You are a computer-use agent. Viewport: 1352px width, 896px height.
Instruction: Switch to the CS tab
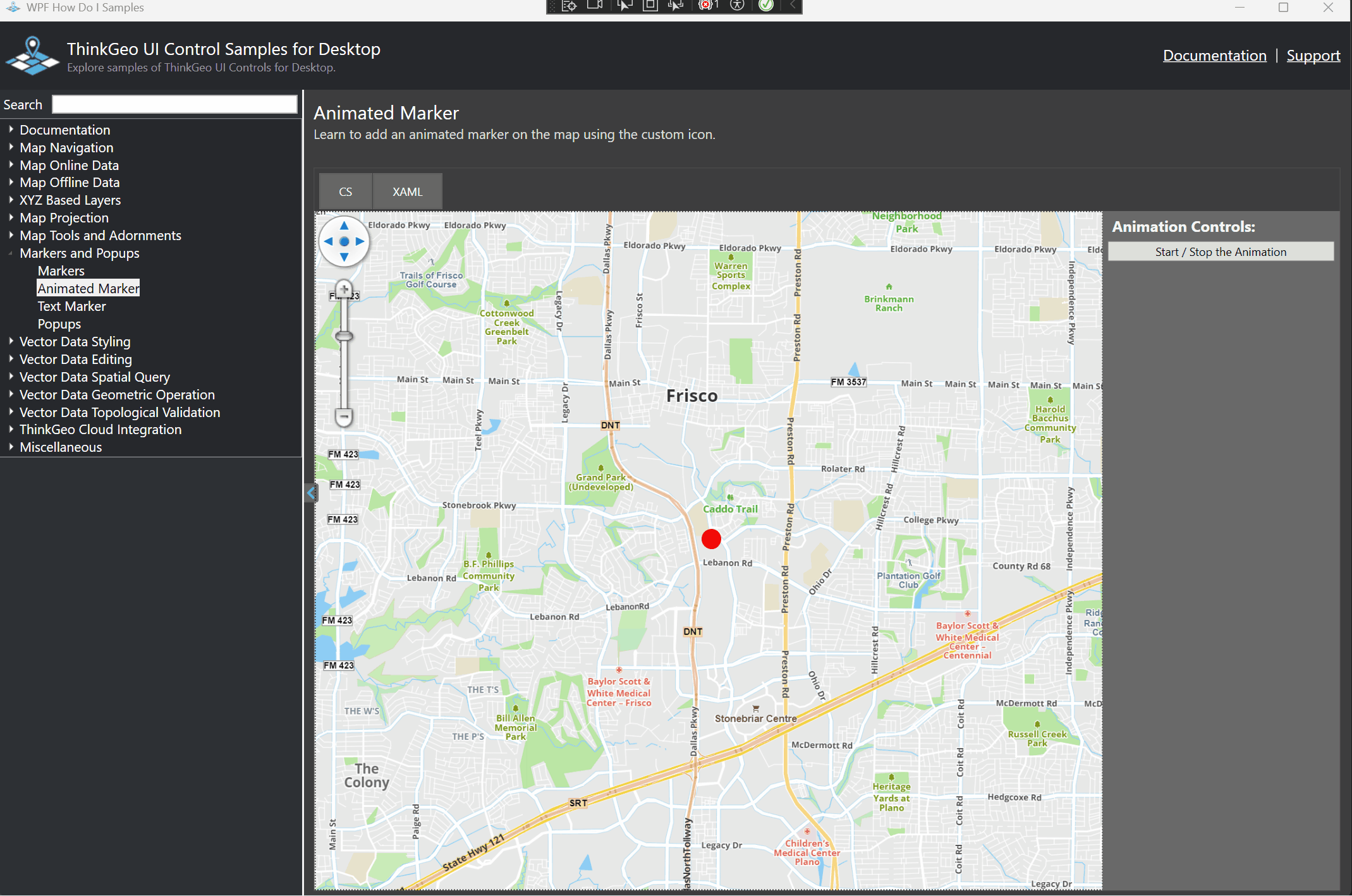pos(345,191)
